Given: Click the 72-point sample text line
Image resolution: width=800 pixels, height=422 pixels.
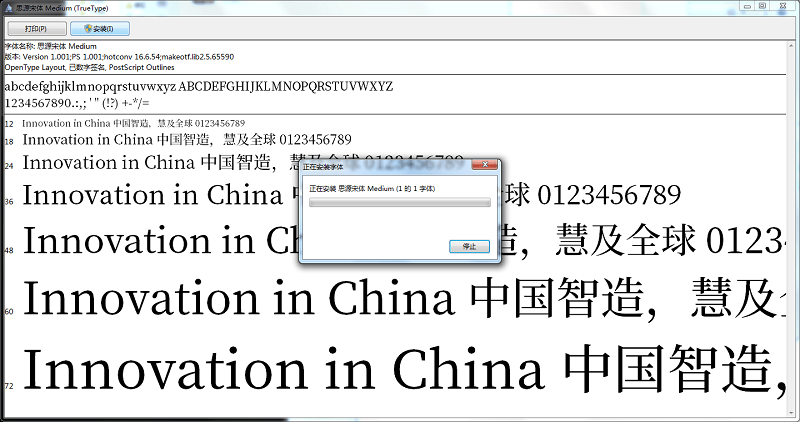Looking at the screenshot, I should pyautogui.click(x=404, y=370).
